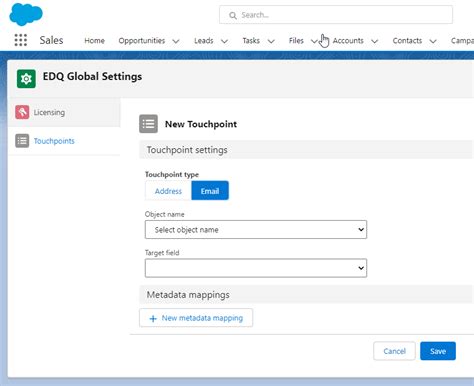The image size is (474, 386).
Task: Click the EDQ Global Settings gear icon
Action: 26,79
